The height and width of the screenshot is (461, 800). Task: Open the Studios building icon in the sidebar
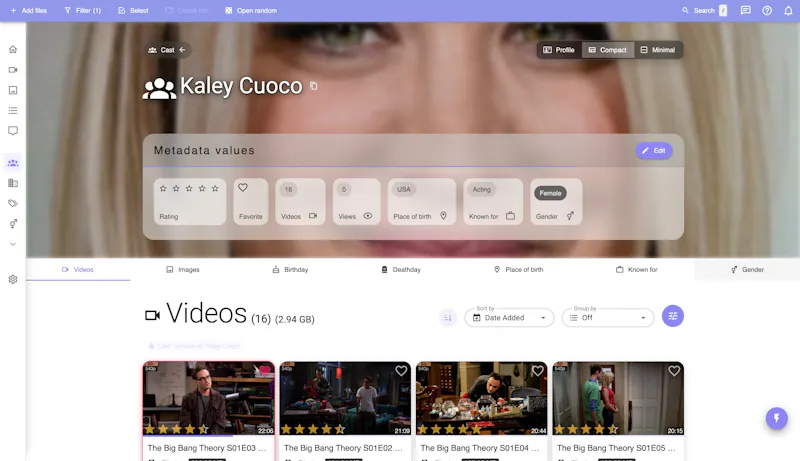point(13,183)
